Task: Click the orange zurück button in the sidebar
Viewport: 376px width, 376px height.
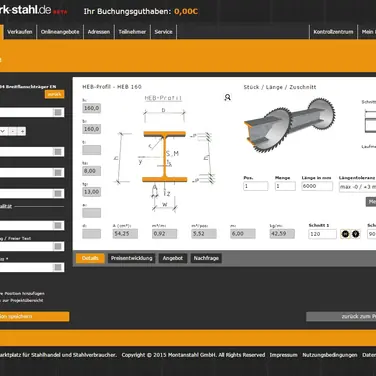Action: [54, 94]
